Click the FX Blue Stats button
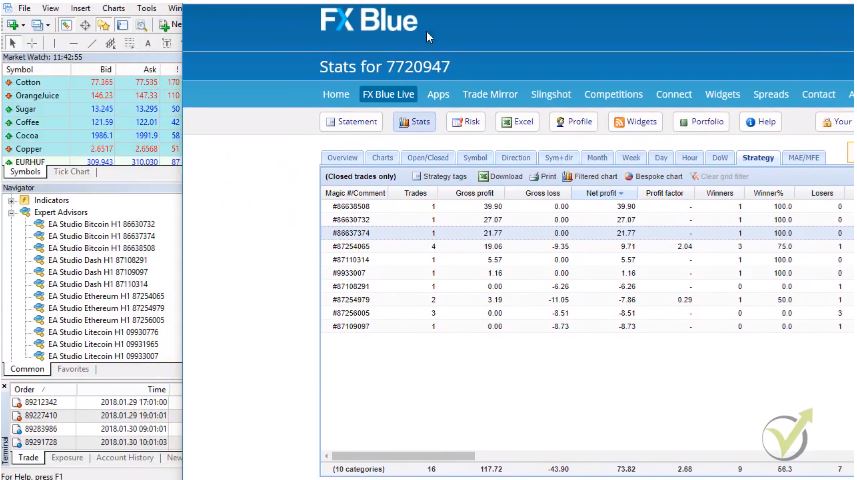Screen dimensions: 857x480 (x=414, y=122)
